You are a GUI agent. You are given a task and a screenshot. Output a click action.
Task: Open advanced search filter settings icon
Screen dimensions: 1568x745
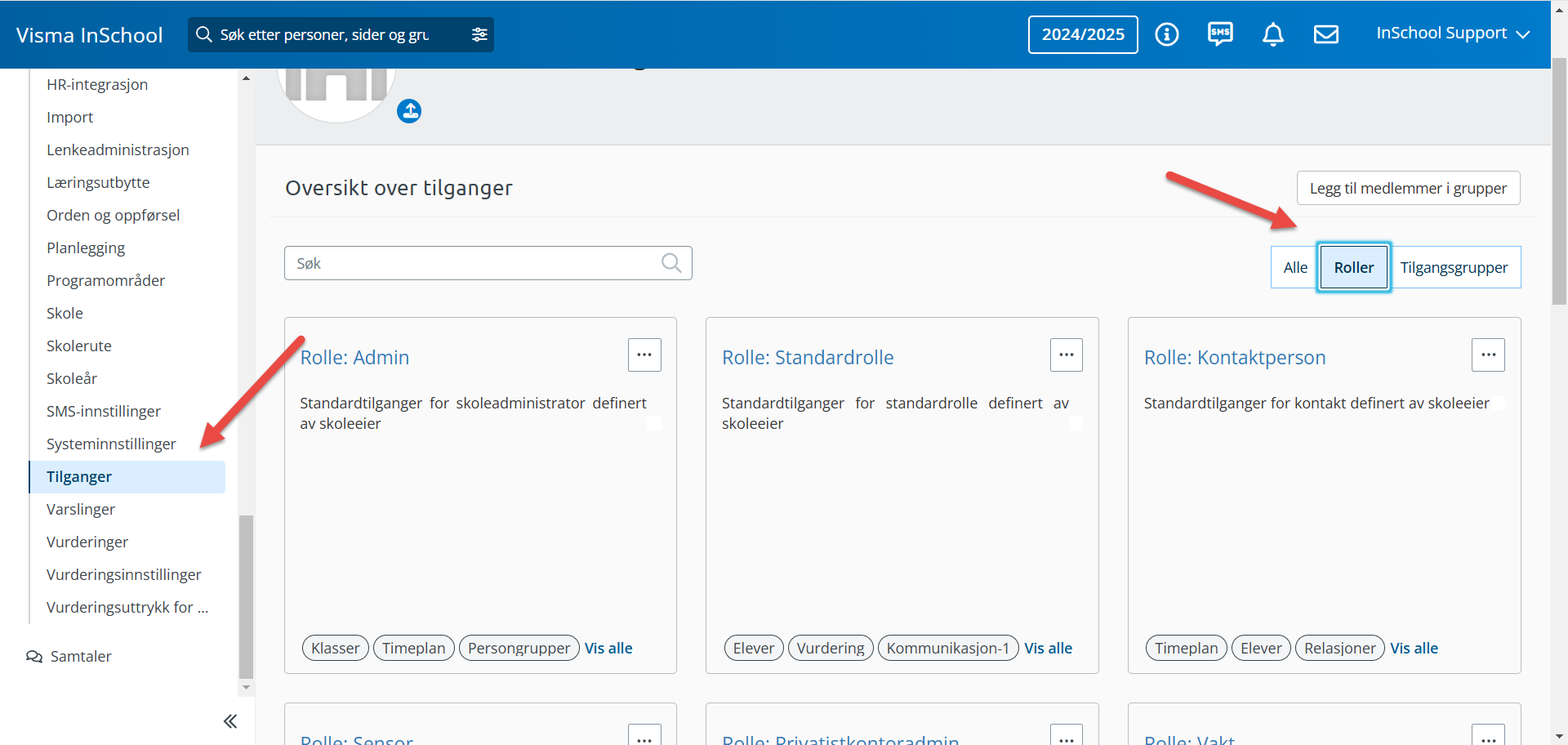[x=479, y=34]
